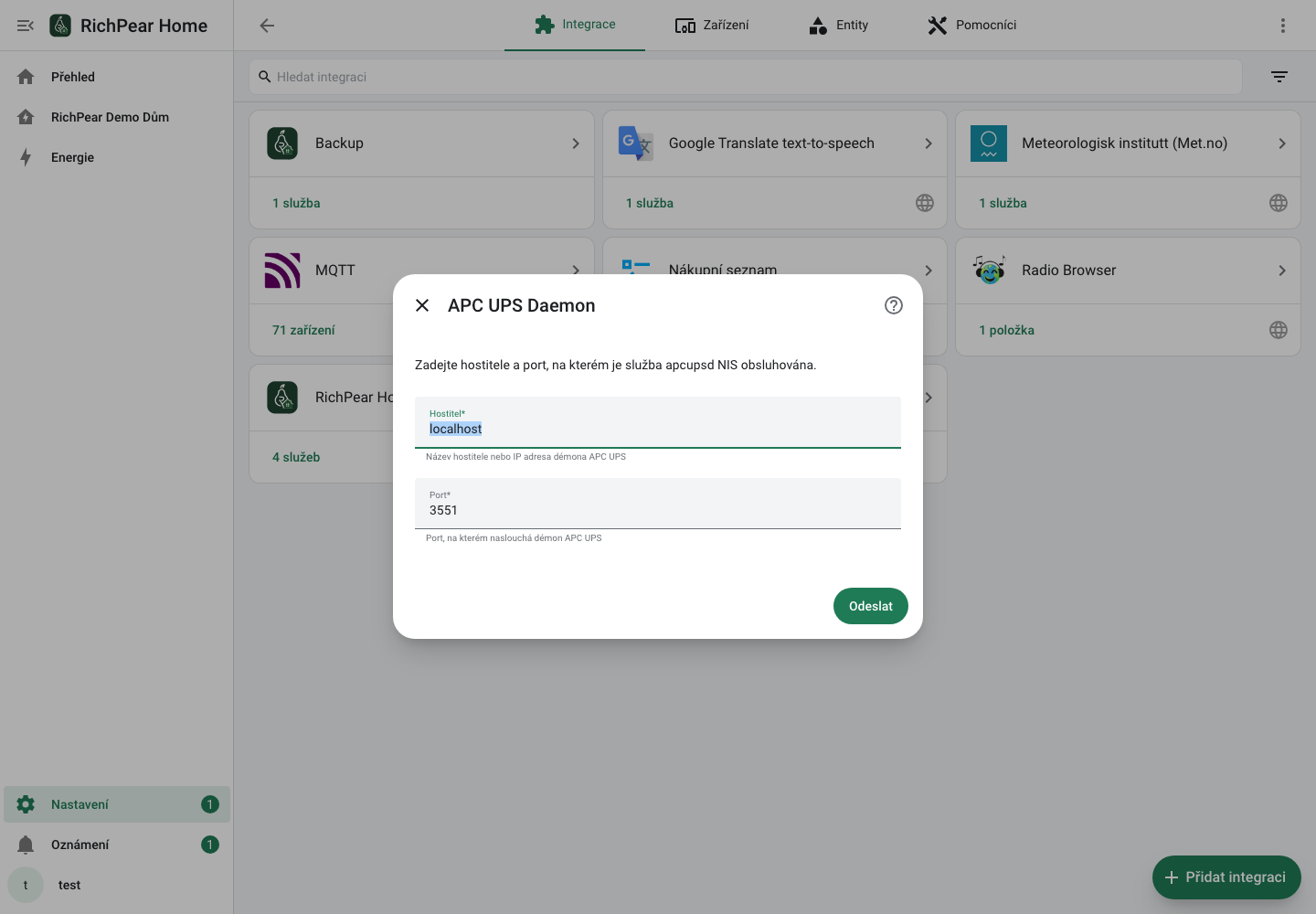The height and width of the screenshot is (914, 1316).
Task: Open APC UPS Daemon help icon
Action: click(x=894, y=305)
